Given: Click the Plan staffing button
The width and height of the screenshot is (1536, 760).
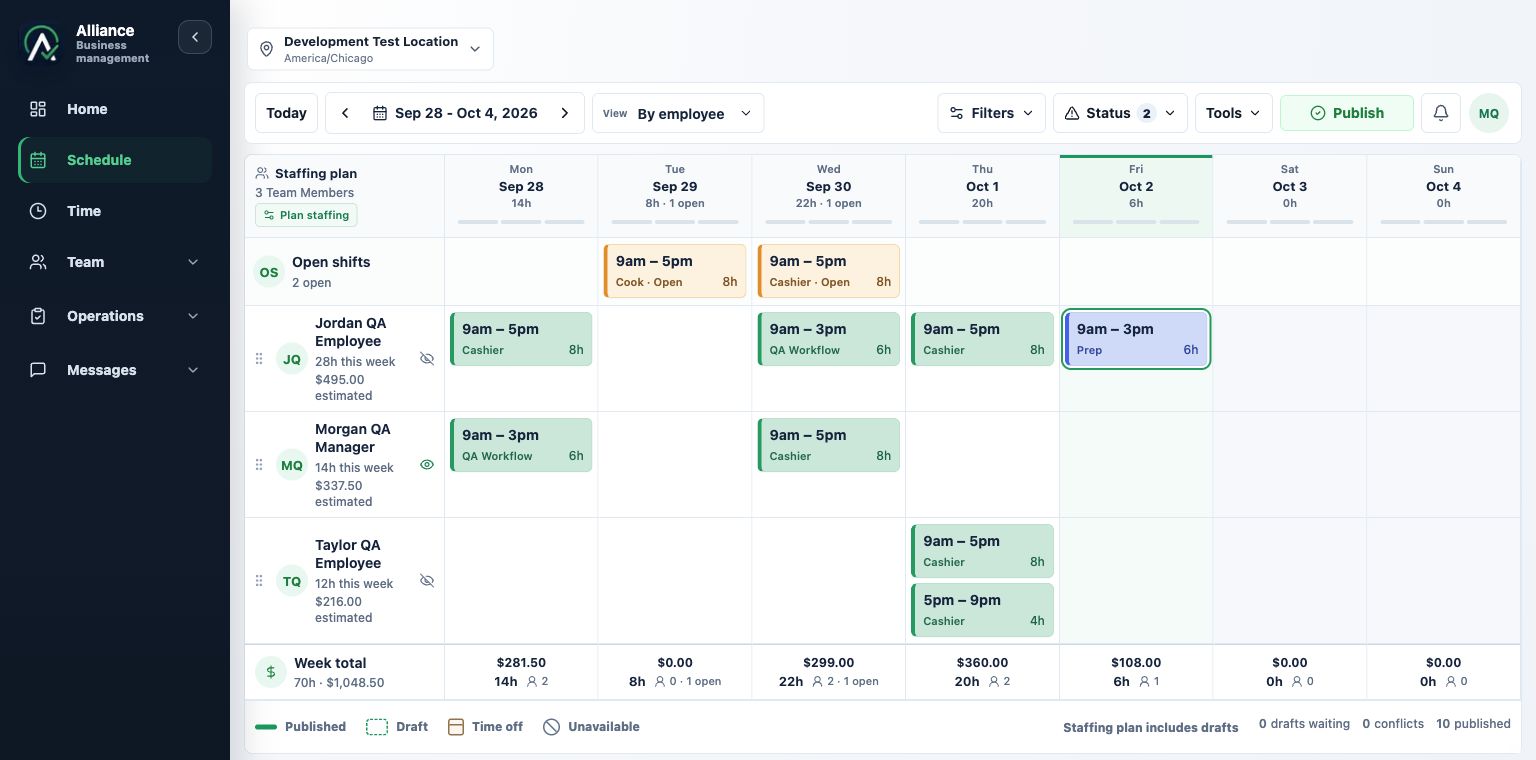Looking at the screenshot, I should pos(306,215).
